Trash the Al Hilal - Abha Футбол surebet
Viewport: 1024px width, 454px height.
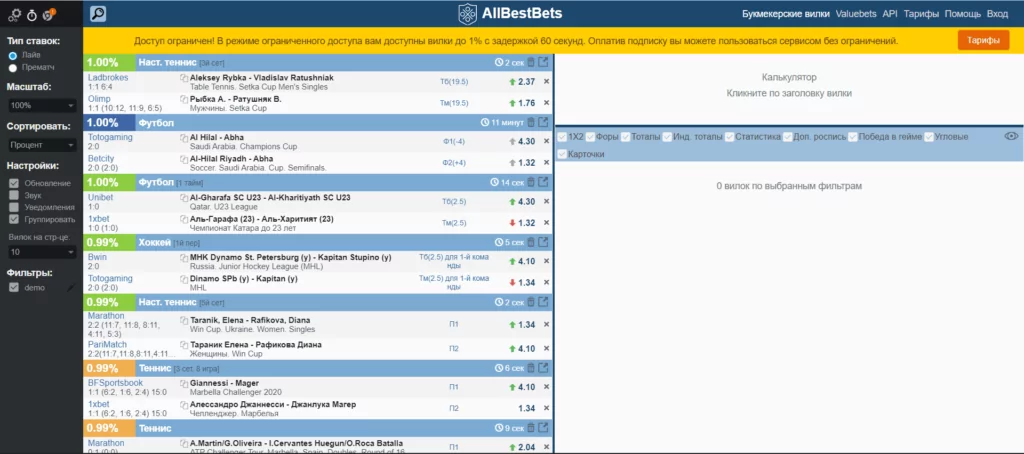[530, 123]
